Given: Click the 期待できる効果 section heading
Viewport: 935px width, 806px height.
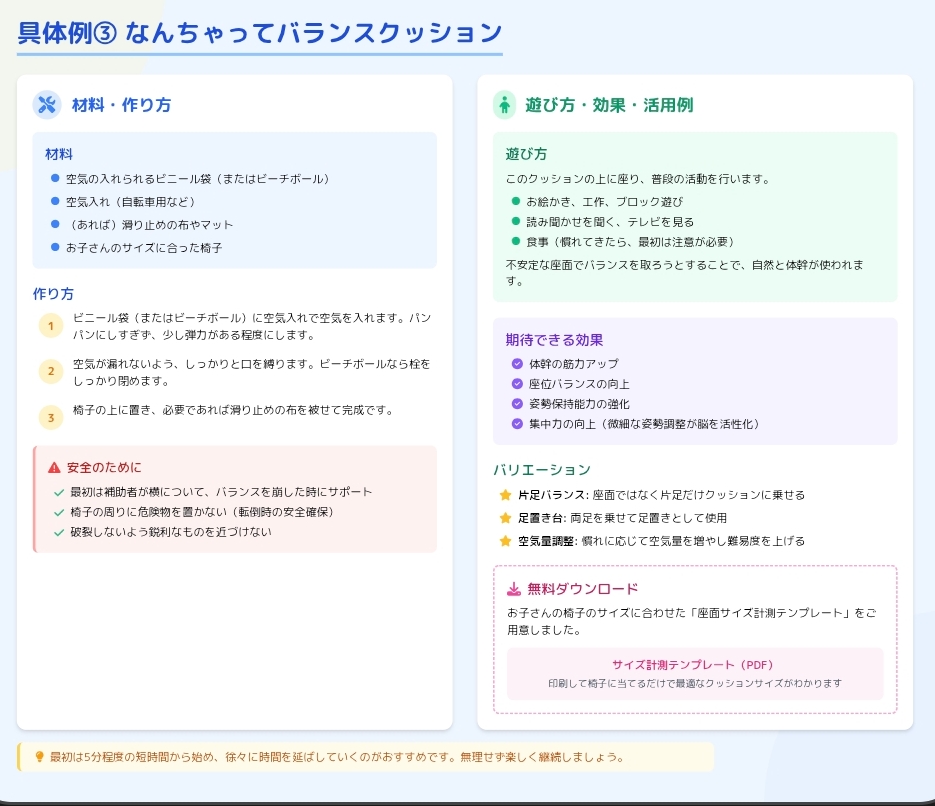Looking at the screenshot, I should coord(554,340).
